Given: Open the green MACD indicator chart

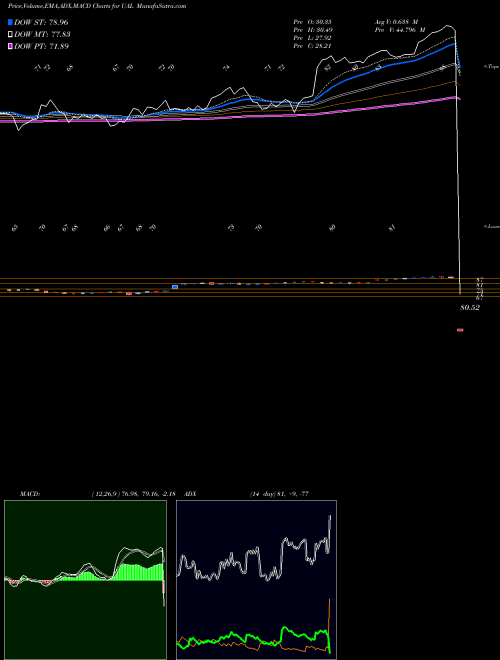Looking at the screenshot, I should [x=85, y=580].
